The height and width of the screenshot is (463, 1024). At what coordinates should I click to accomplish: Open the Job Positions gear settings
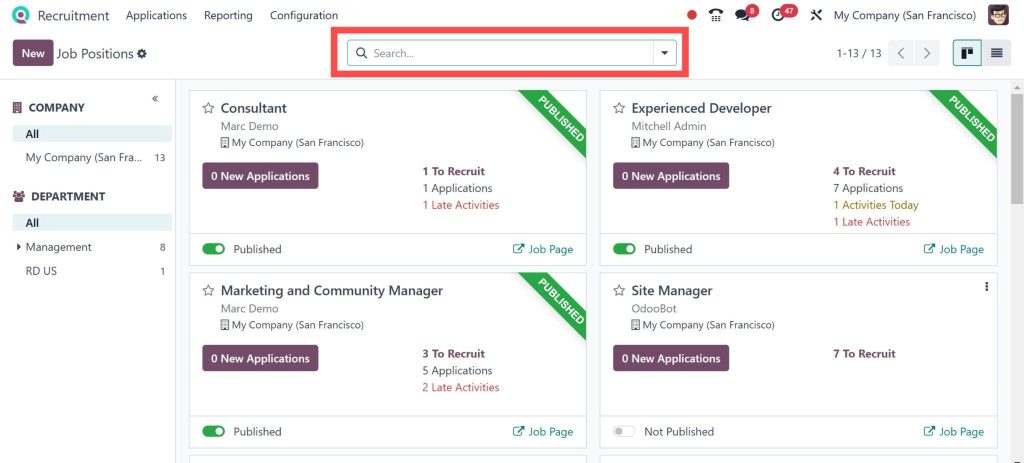point(142,54)
